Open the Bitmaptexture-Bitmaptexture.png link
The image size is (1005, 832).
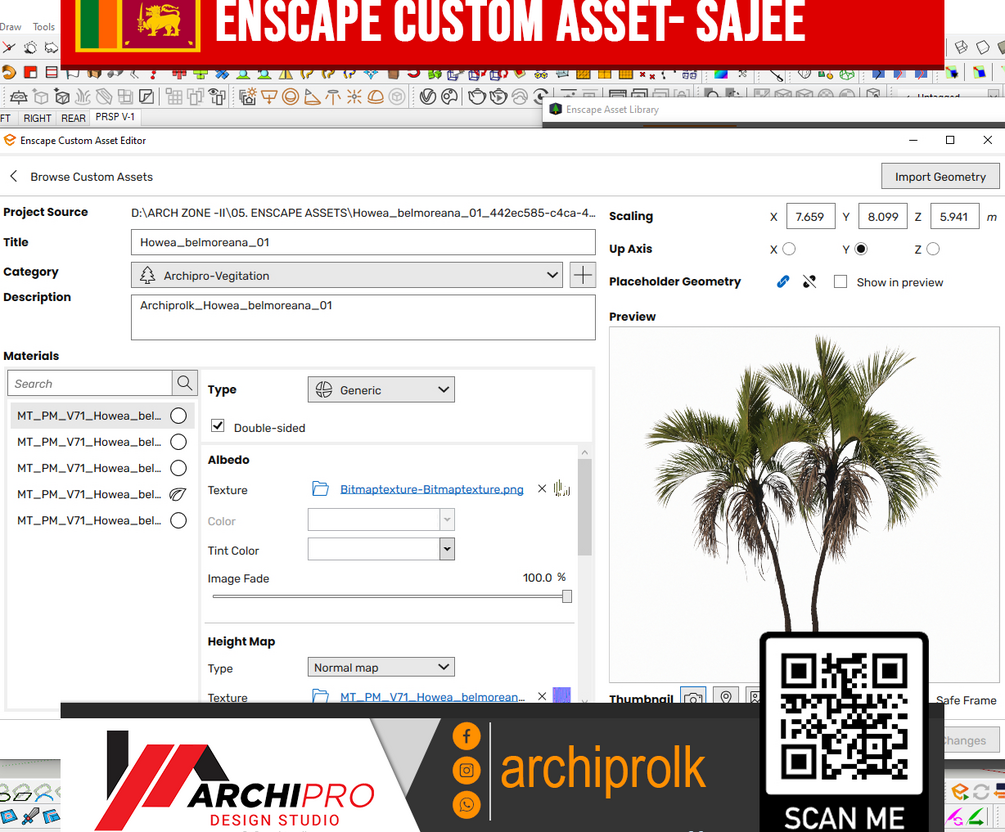[x=431, y=489]
